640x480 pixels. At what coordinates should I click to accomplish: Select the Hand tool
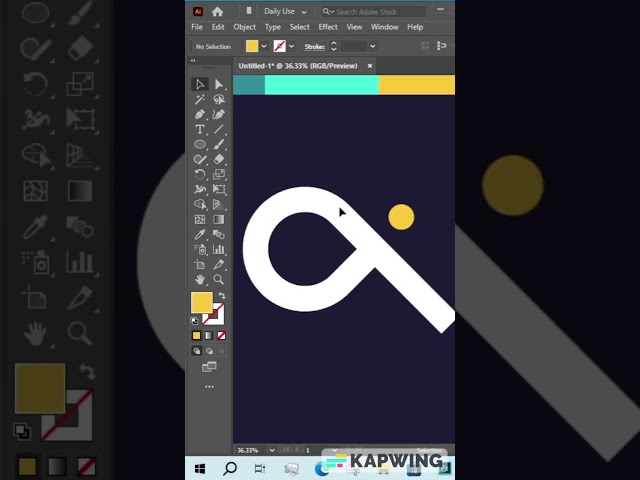point(200,280)
